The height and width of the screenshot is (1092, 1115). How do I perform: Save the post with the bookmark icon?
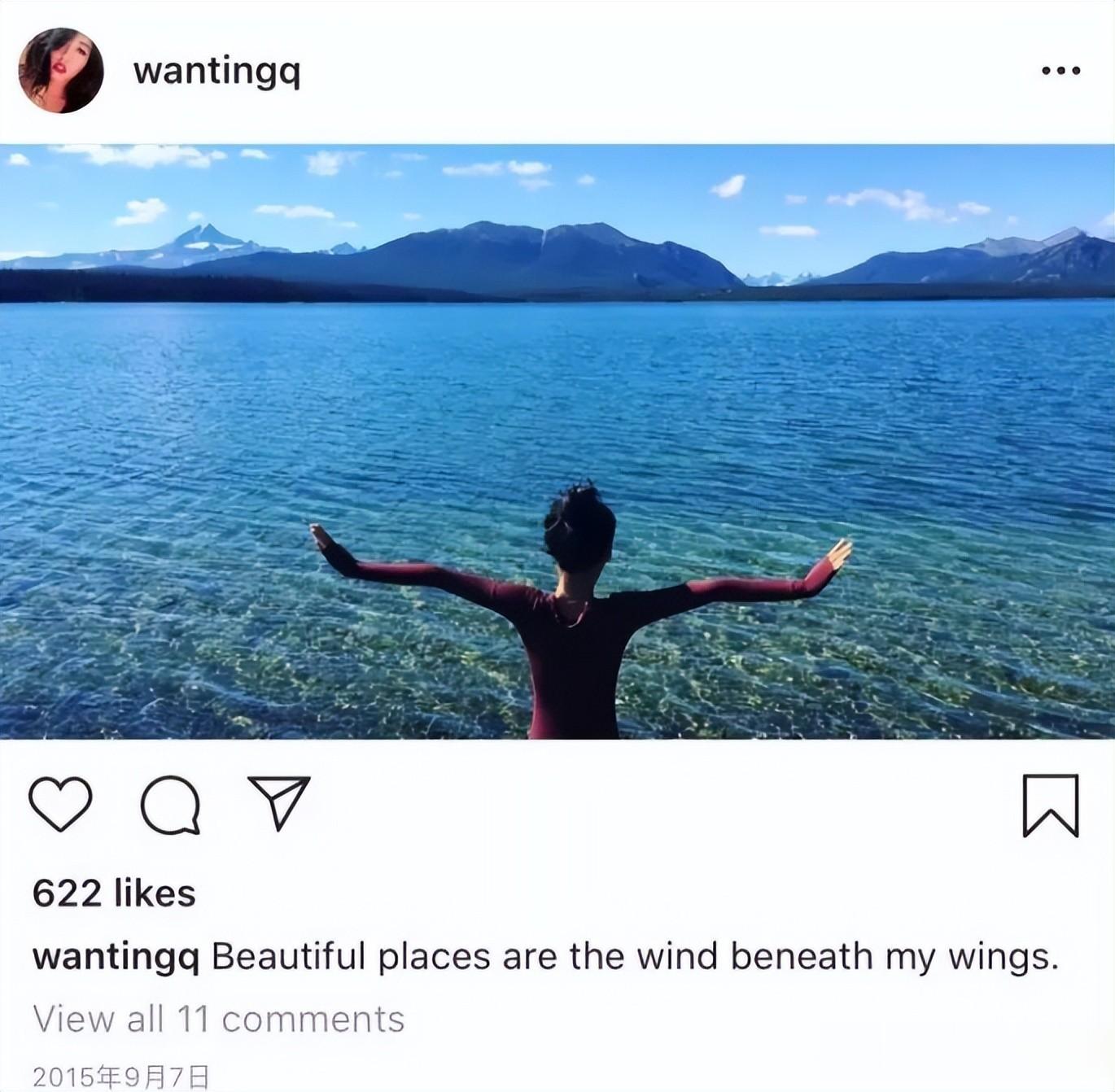click(1050, 806)
